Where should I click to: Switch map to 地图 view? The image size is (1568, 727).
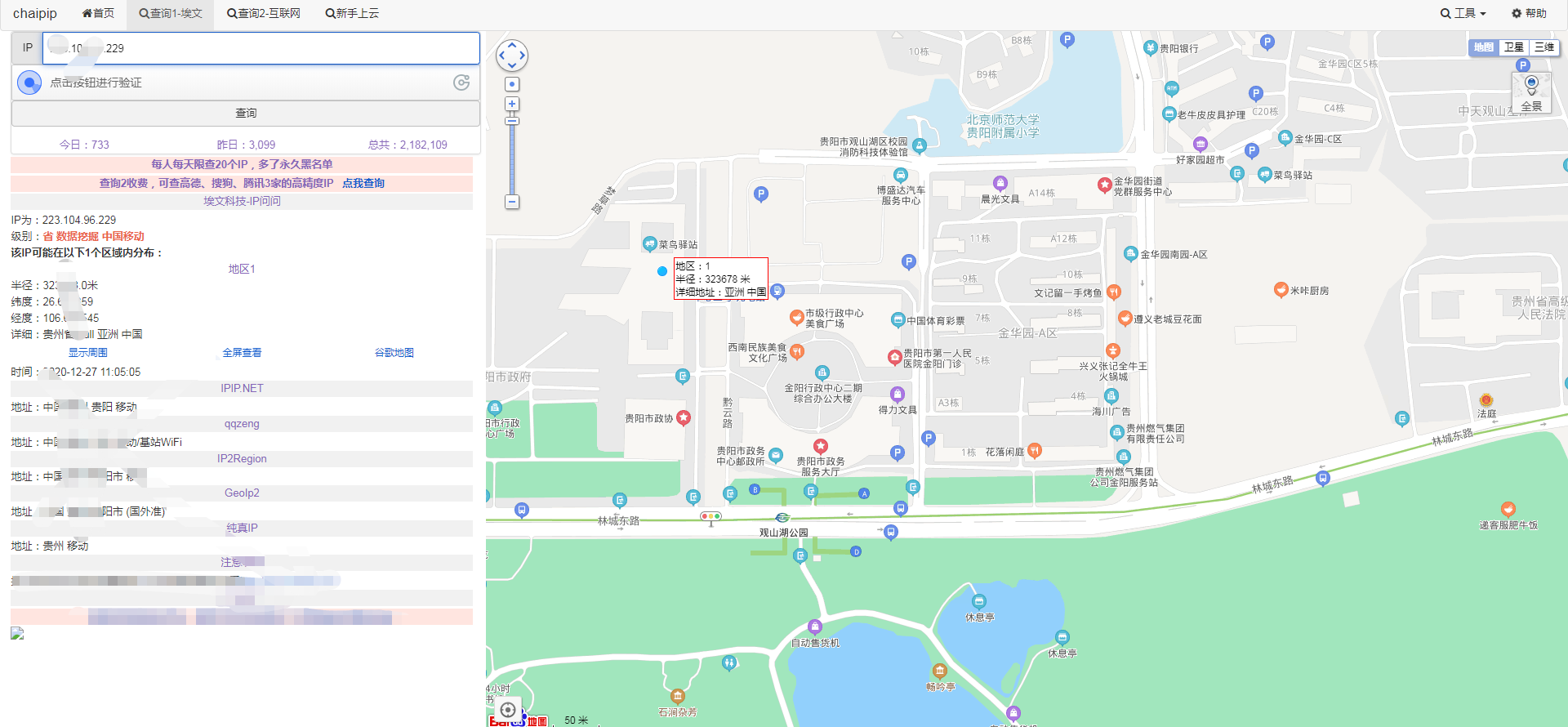(1484, 47)
